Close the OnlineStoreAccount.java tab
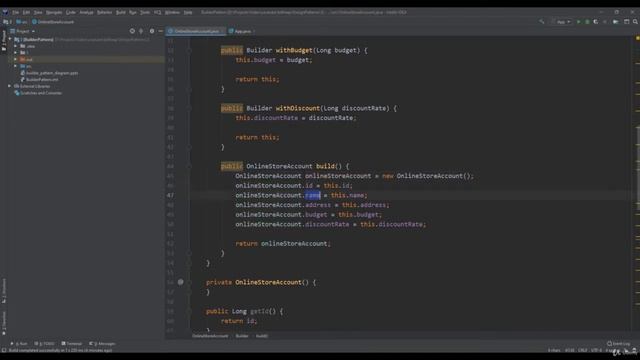The width and height of the screenshot is (640, 360). coord(222,31)
